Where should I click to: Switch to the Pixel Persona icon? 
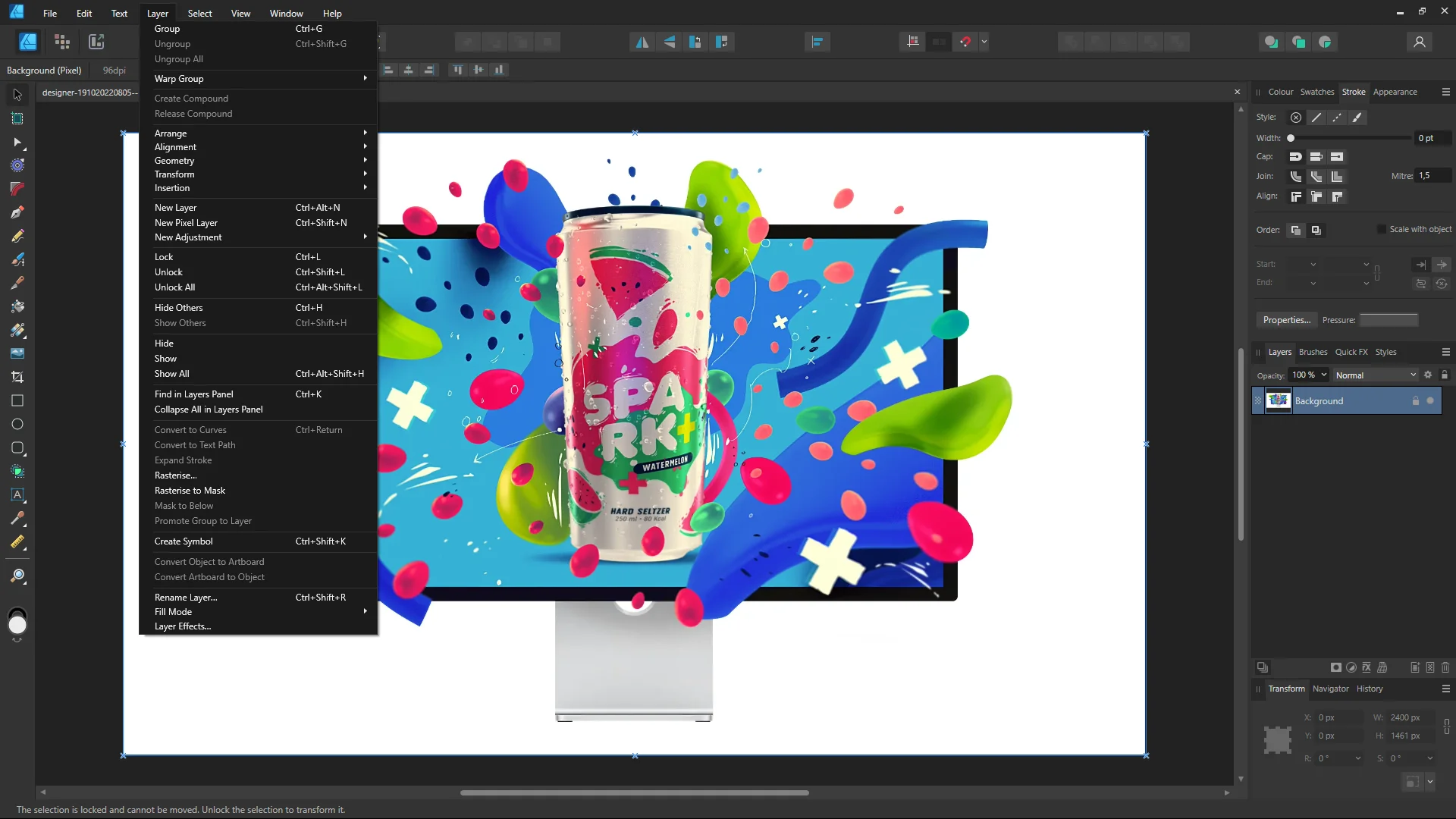coord(62,42)
